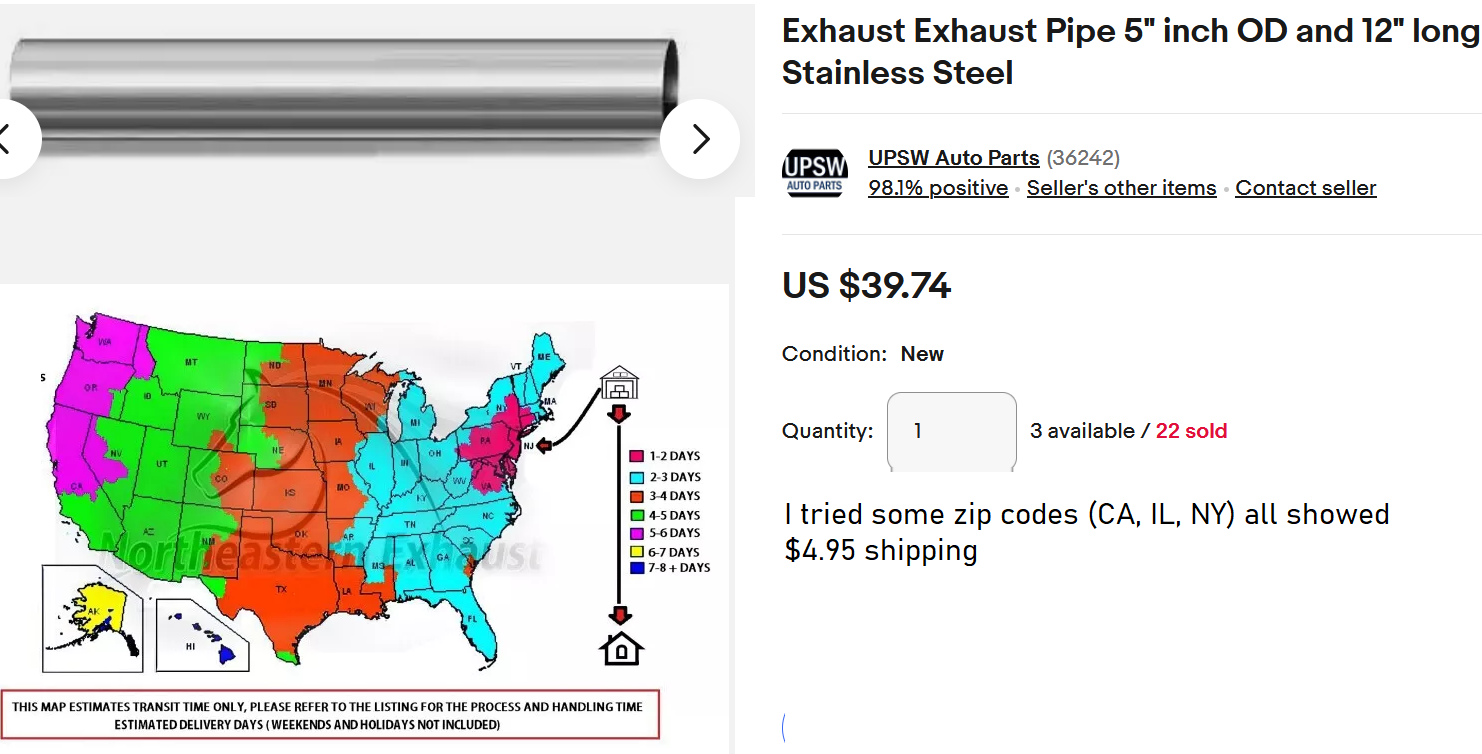1482x754 pixels.
Task: Click the warehouse icon on shipping map
Action: point(619,382)
